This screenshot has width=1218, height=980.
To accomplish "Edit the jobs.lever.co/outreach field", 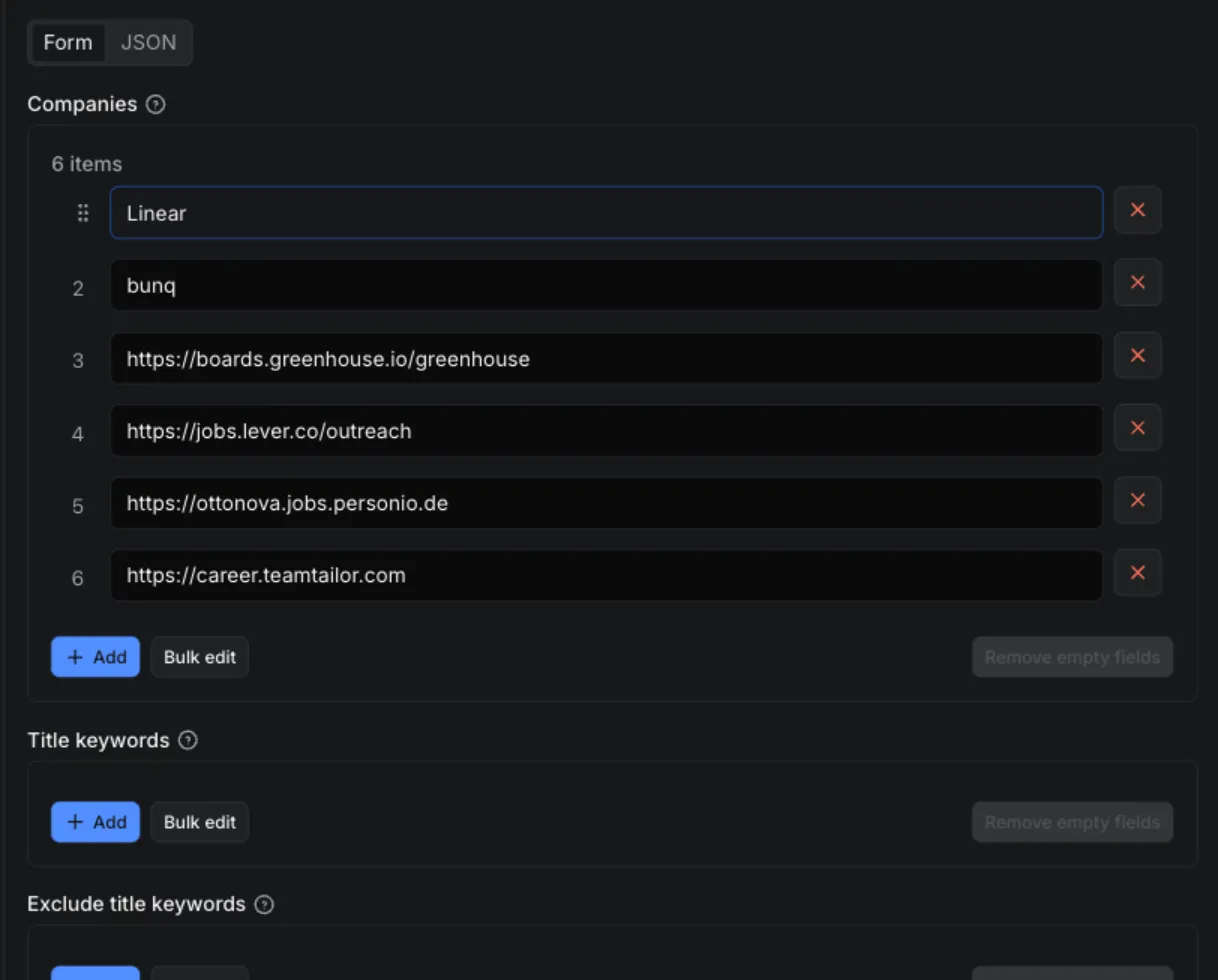I will pos(606,431).
